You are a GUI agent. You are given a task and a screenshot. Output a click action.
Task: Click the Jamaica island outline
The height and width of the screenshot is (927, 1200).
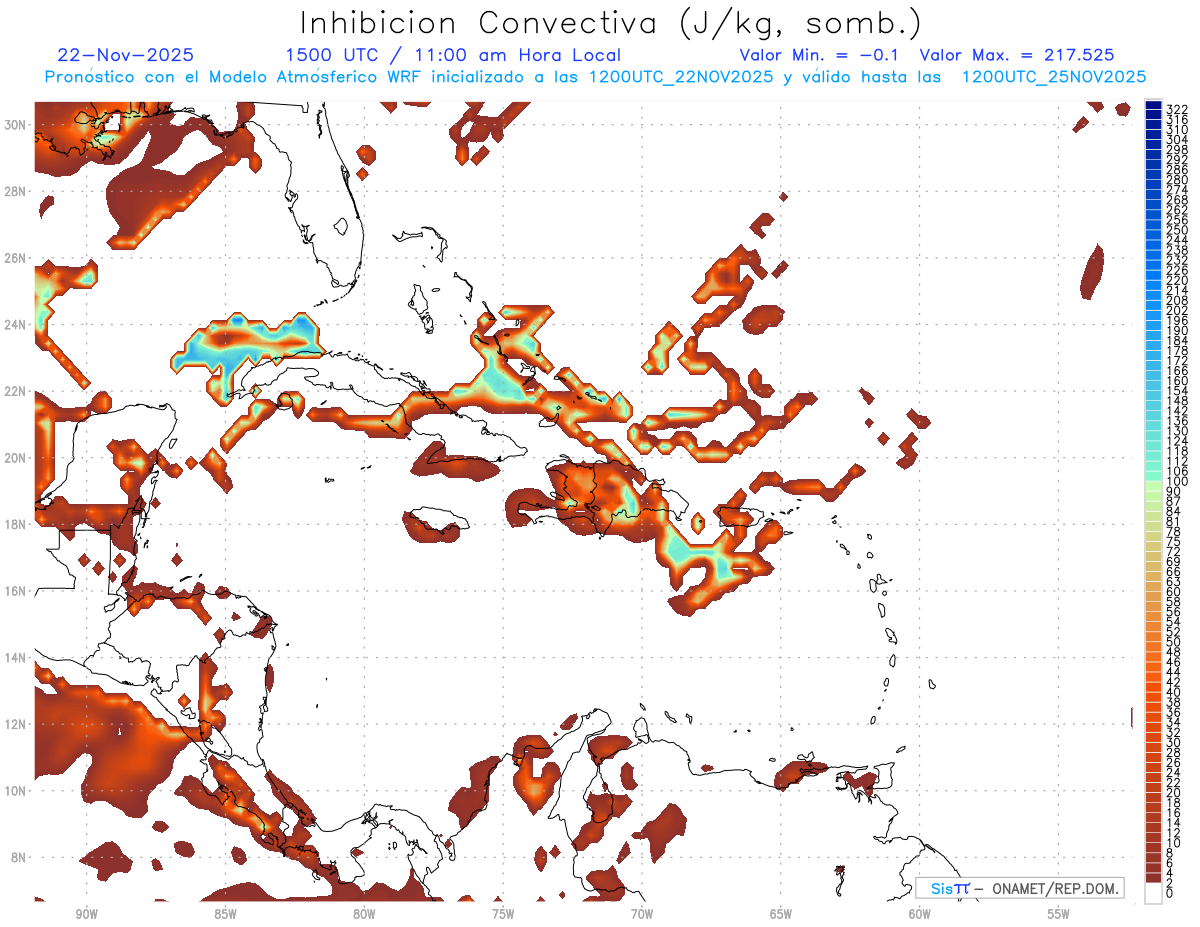tap(439, 521)
